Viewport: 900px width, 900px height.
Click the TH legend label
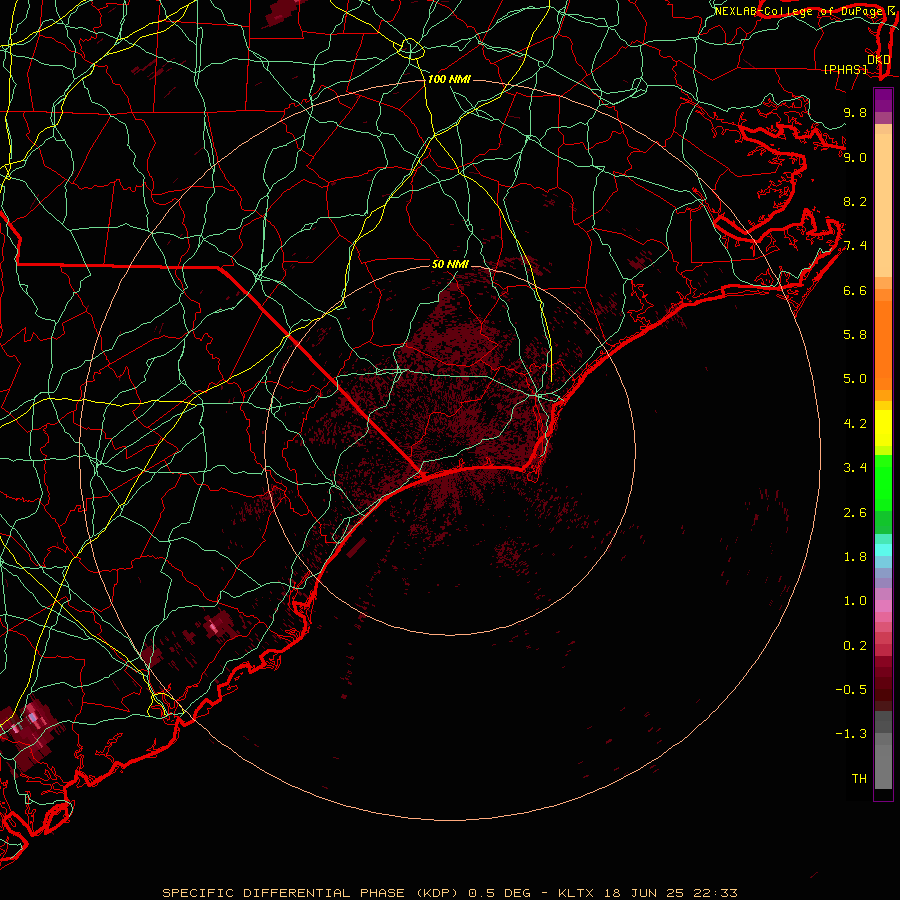pos(859,779)
